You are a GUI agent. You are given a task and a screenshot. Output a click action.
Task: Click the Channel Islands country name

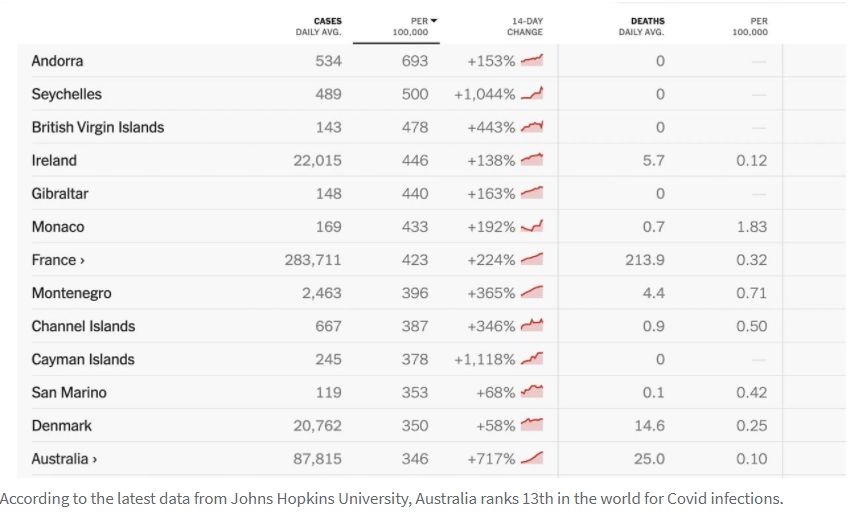click(83, 326)
